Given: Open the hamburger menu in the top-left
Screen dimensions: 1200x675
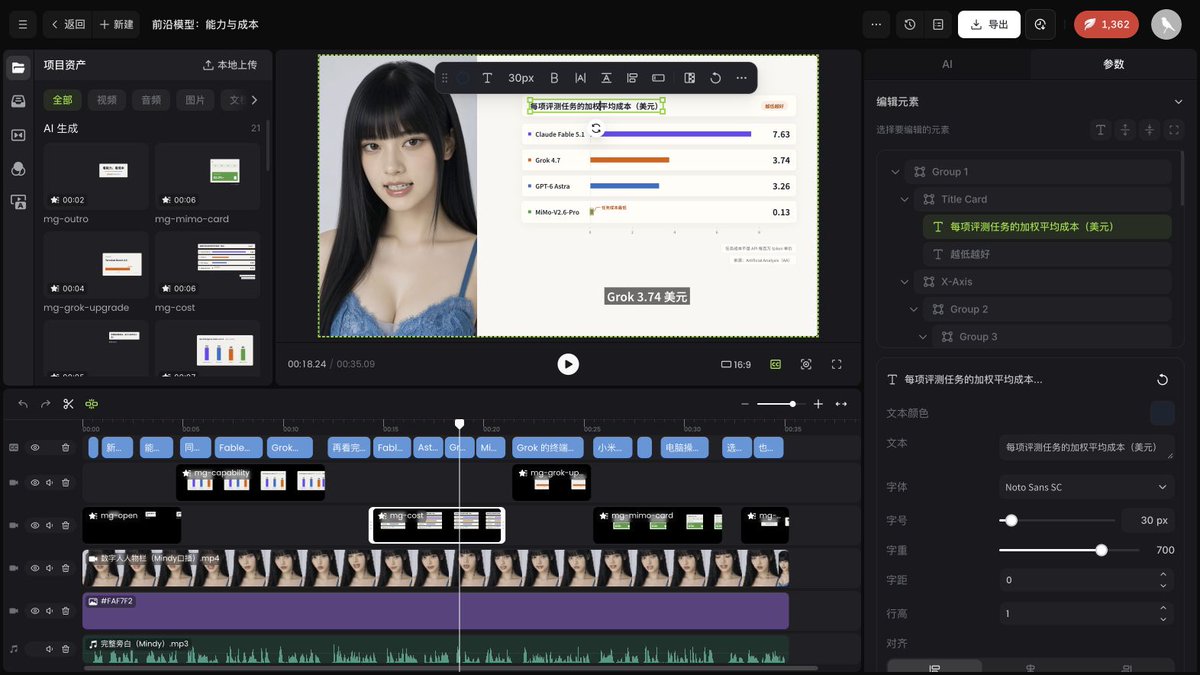Looking at the screenshot, I should click(x=22, y=24).
